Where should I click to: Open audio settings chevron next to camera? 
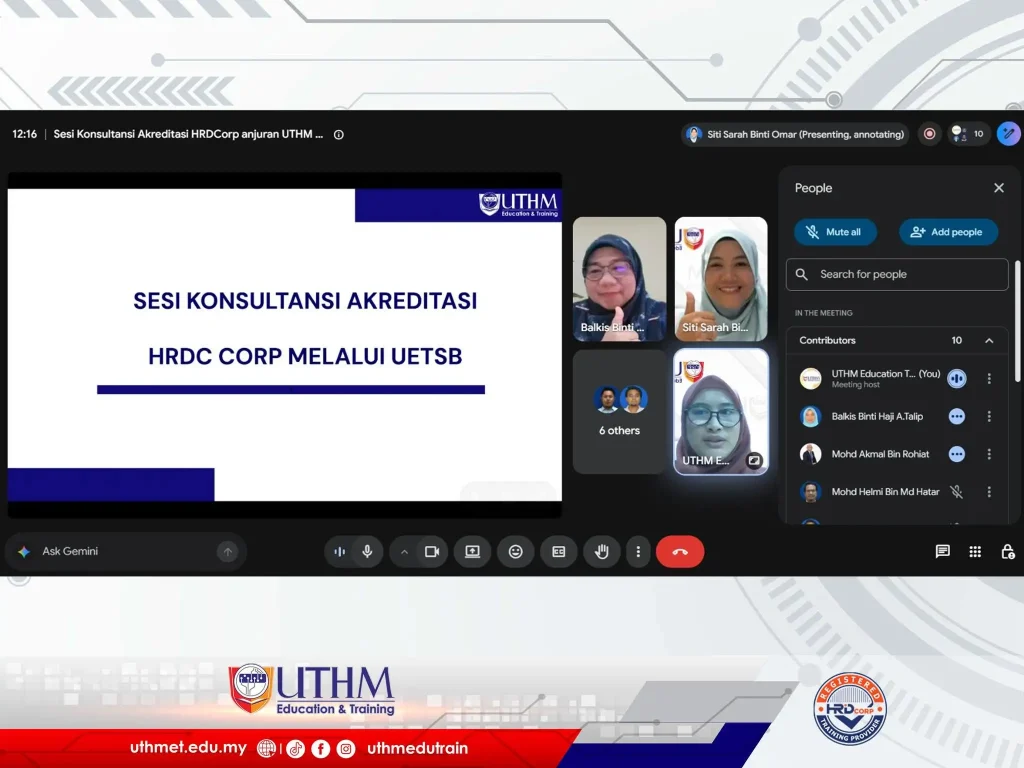404,552
